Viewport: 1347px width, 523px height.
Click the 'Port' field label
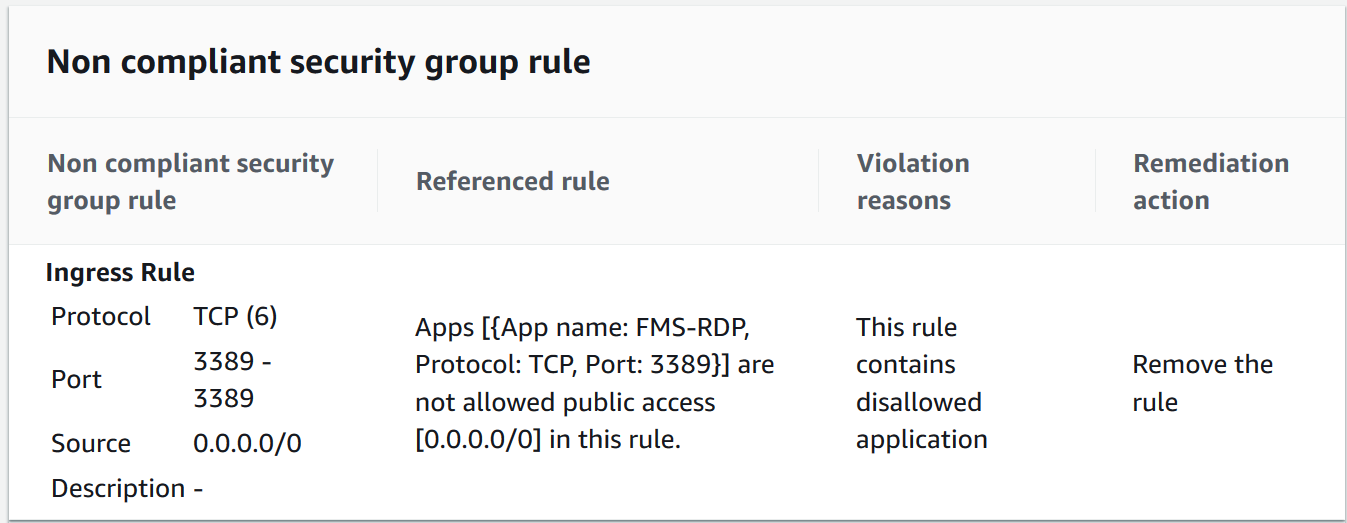[77, 380]
